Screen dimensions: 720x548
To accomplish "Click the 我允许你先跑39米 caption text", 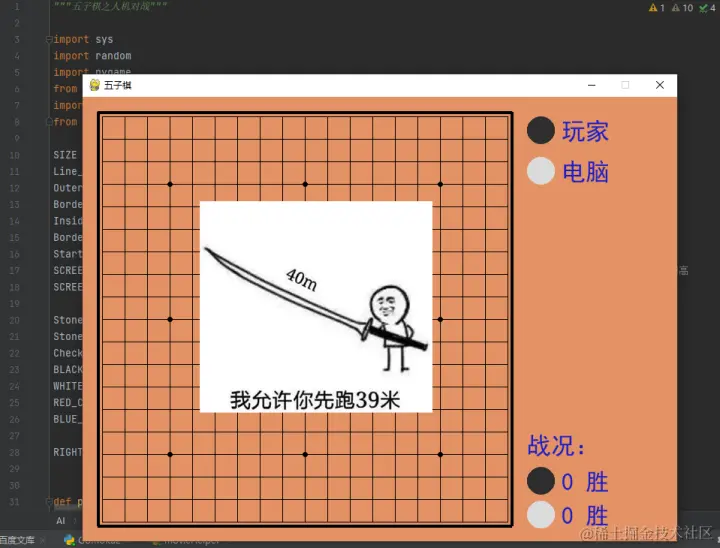I will pyautogui.click(x=315, y=400).
